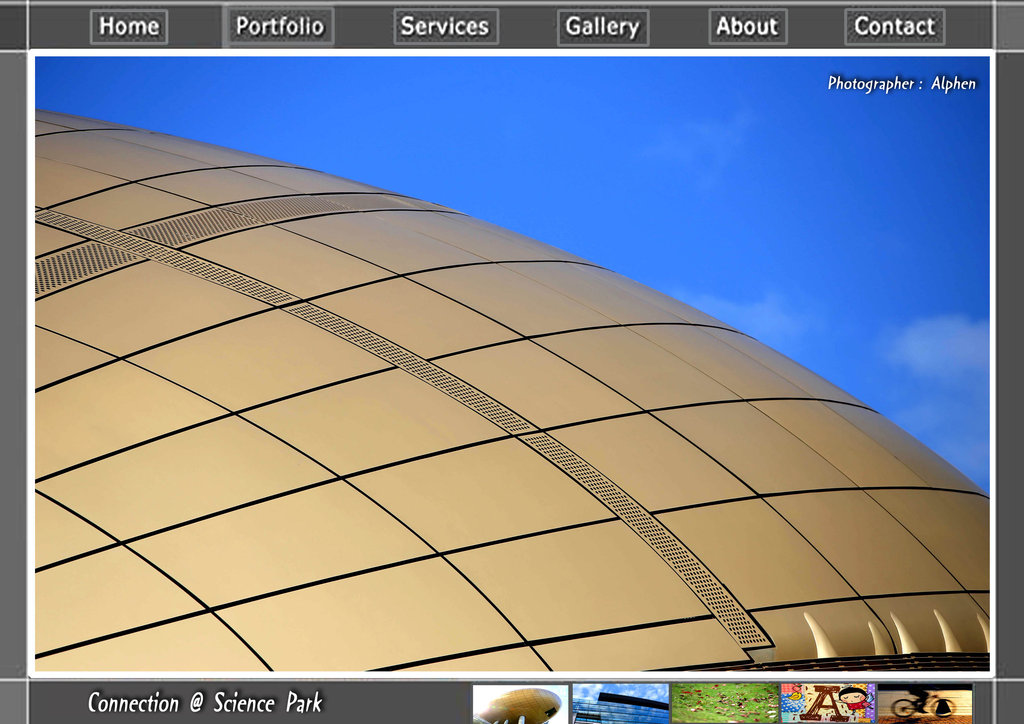
Task: Select the blue glass building thumbnail
Action: pos(620,704)
